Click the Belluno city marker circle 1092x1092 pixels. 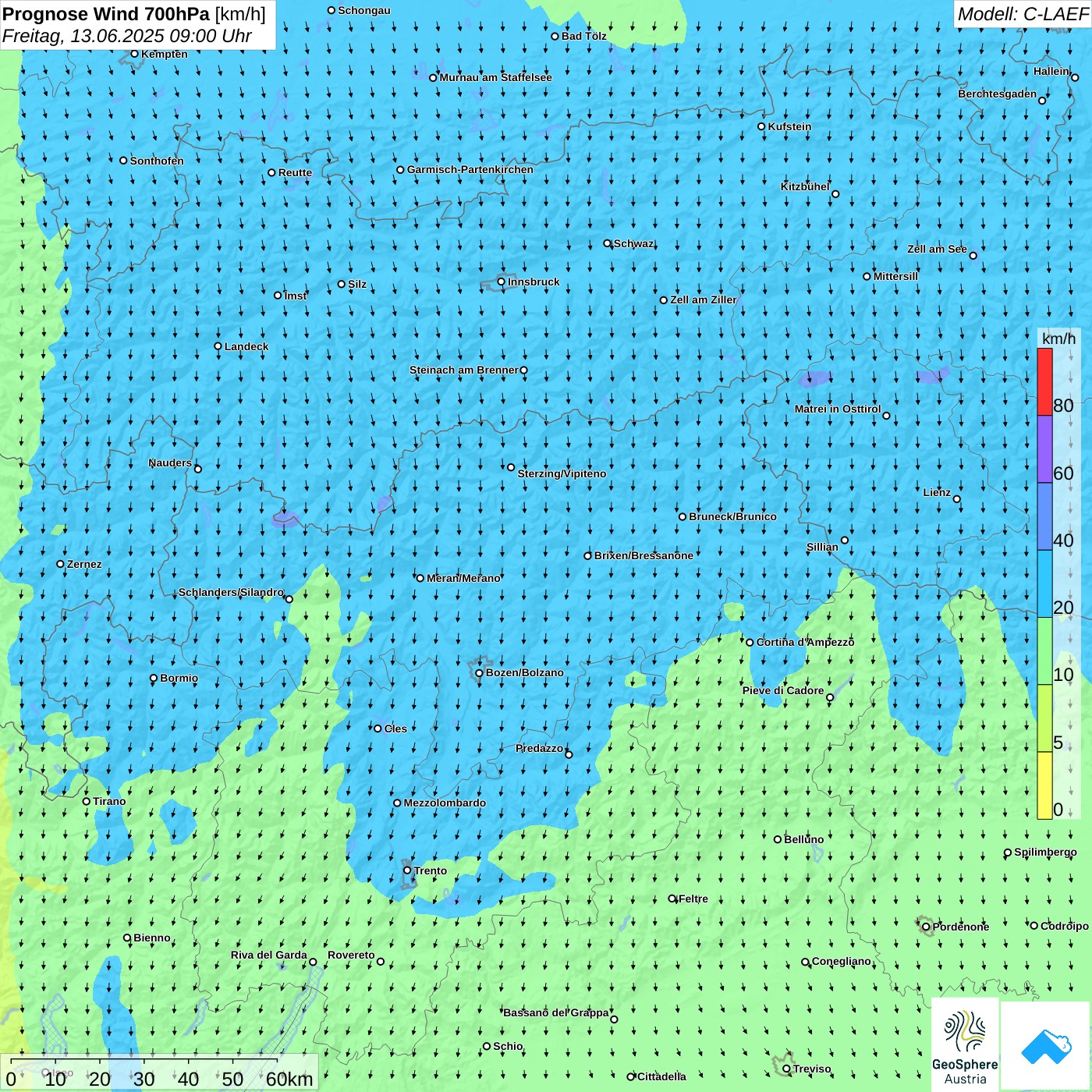pyautogui.click(x=778, y=839)
